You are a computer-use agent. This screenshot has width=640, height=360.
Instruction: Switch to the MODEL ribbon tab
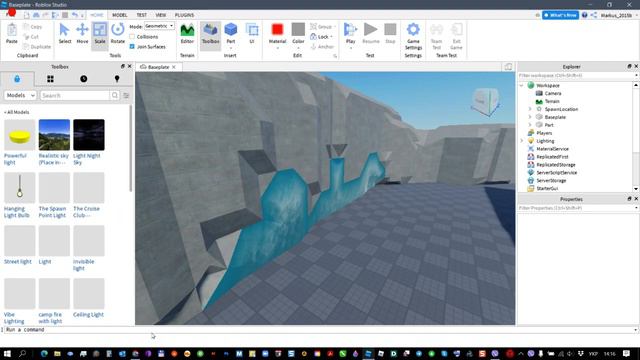click(120, 15)
